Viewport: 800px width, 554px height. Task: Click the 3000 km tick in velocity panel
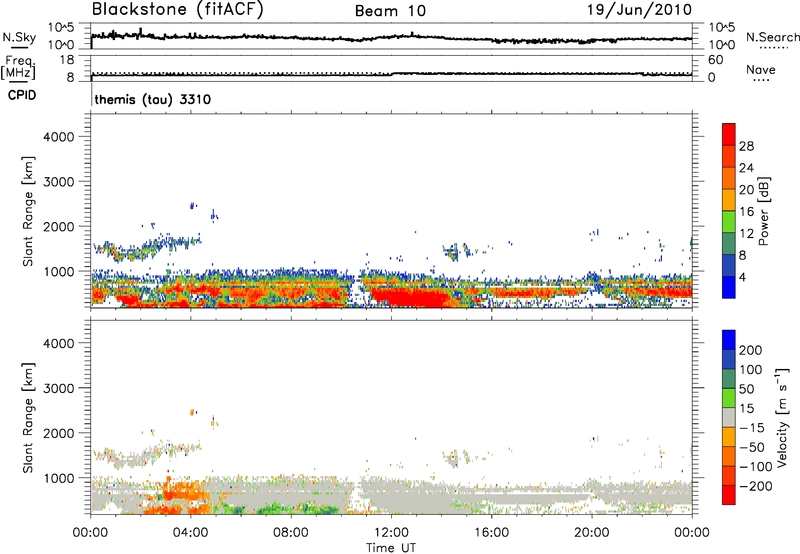(x=59, y=388)
